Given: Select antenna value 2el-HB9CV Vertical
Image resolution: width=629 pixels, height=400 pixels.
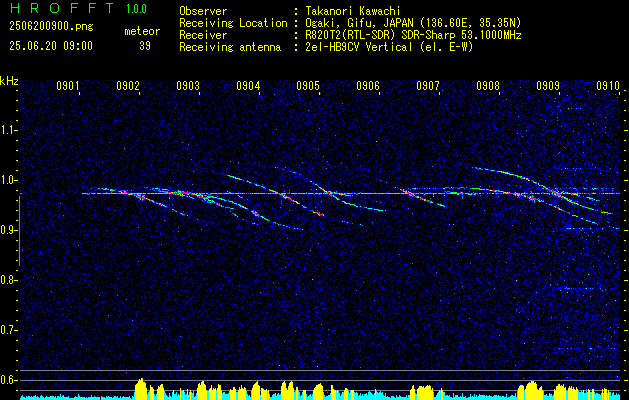Looking at the screenshot, I should tap(359, 47).
